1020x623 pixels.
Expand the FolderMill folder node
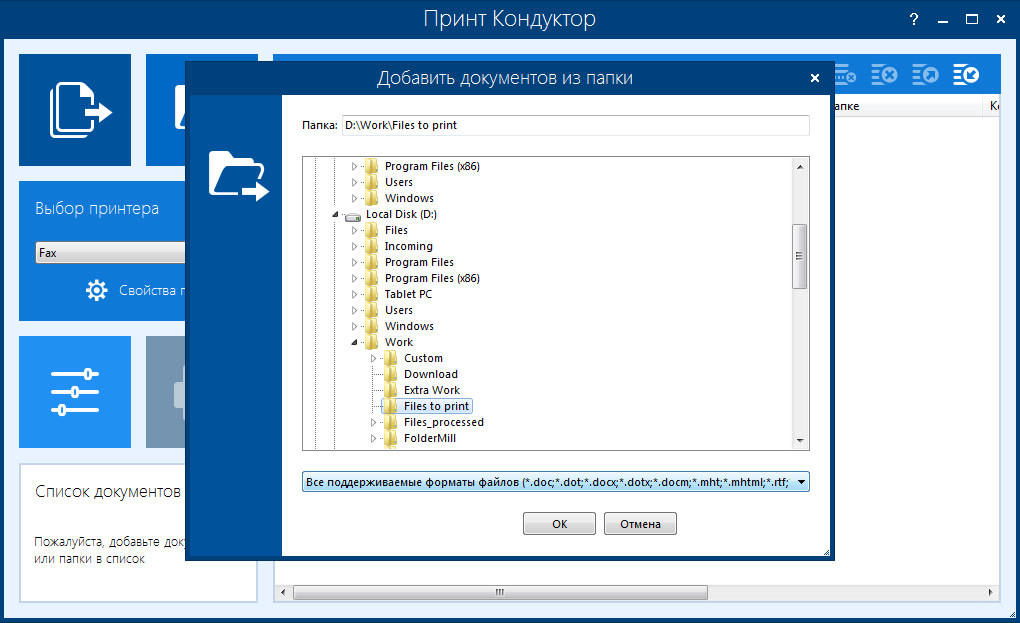click(x=373, y=438)
